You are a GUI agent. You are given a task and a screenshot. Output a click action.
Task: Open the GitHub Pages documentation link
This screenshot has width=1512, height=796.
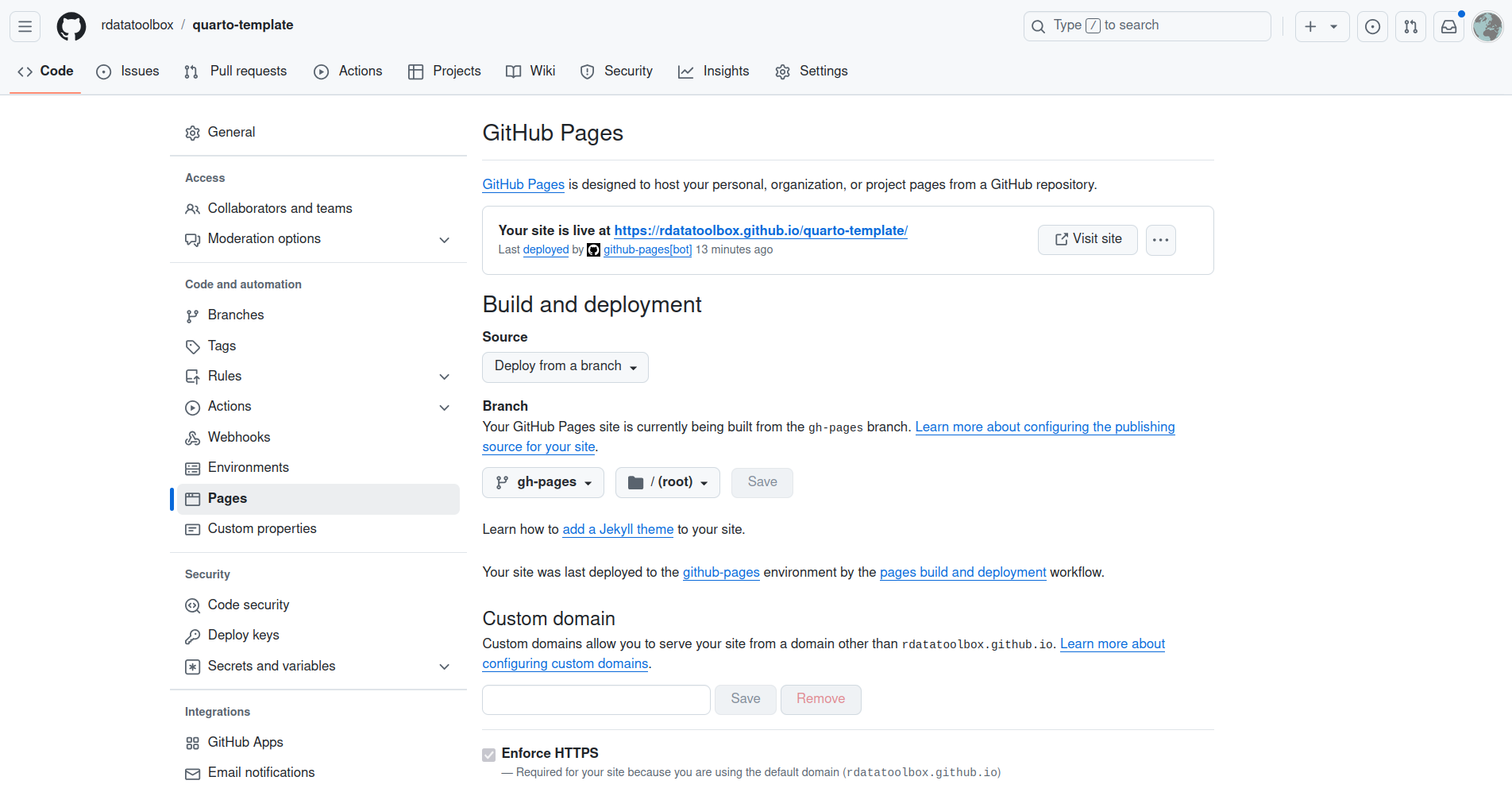click(x=523, y=184)
